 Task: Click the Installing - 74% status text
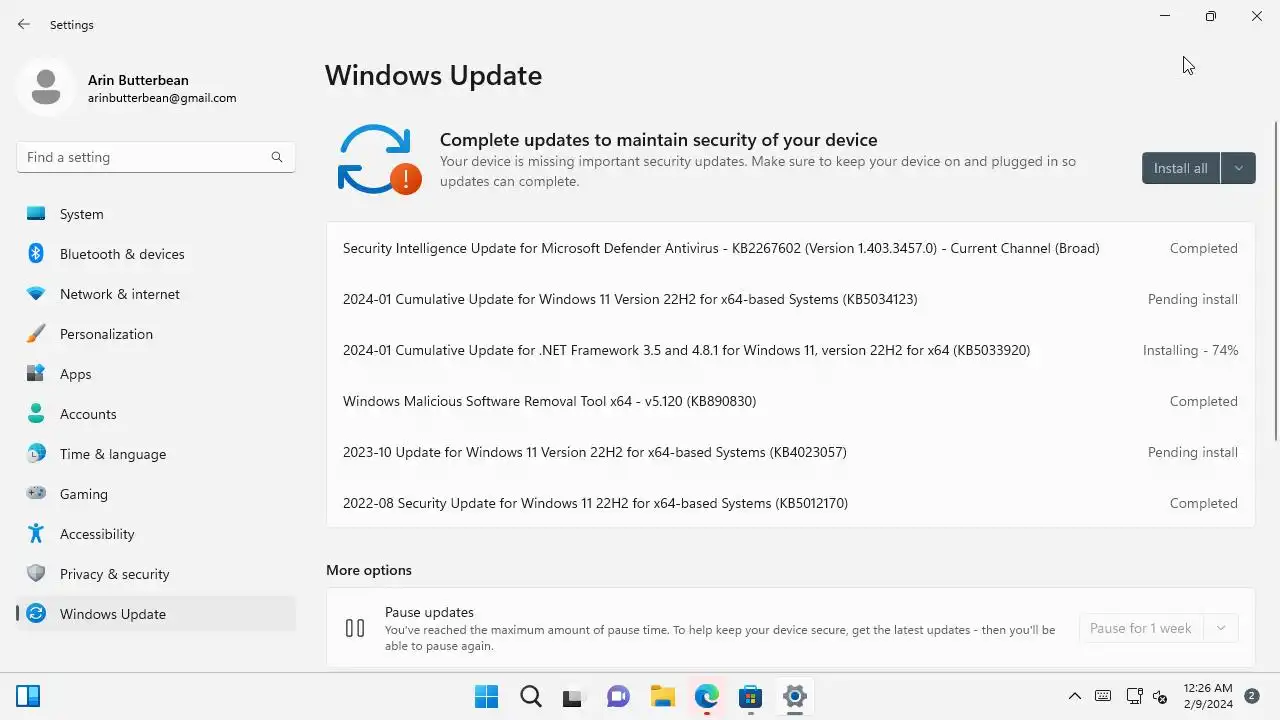coord(1190,350)
